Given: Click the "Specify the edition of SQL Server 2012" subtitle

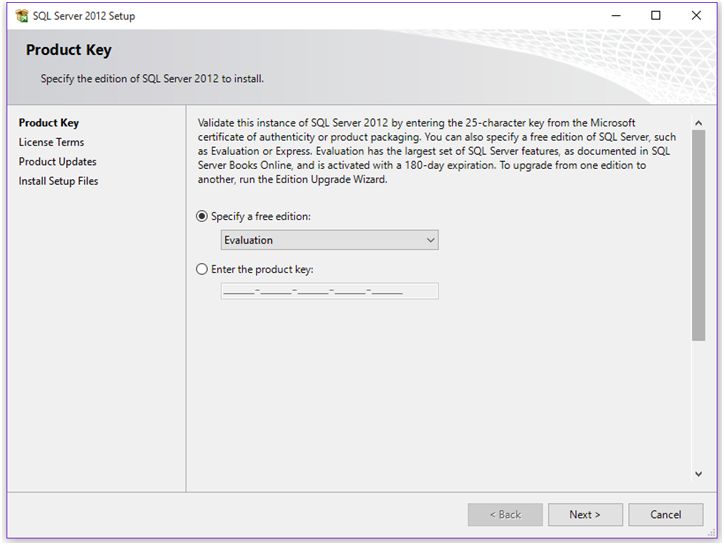Looking at the screenshot, I should [x=152, y=79].
